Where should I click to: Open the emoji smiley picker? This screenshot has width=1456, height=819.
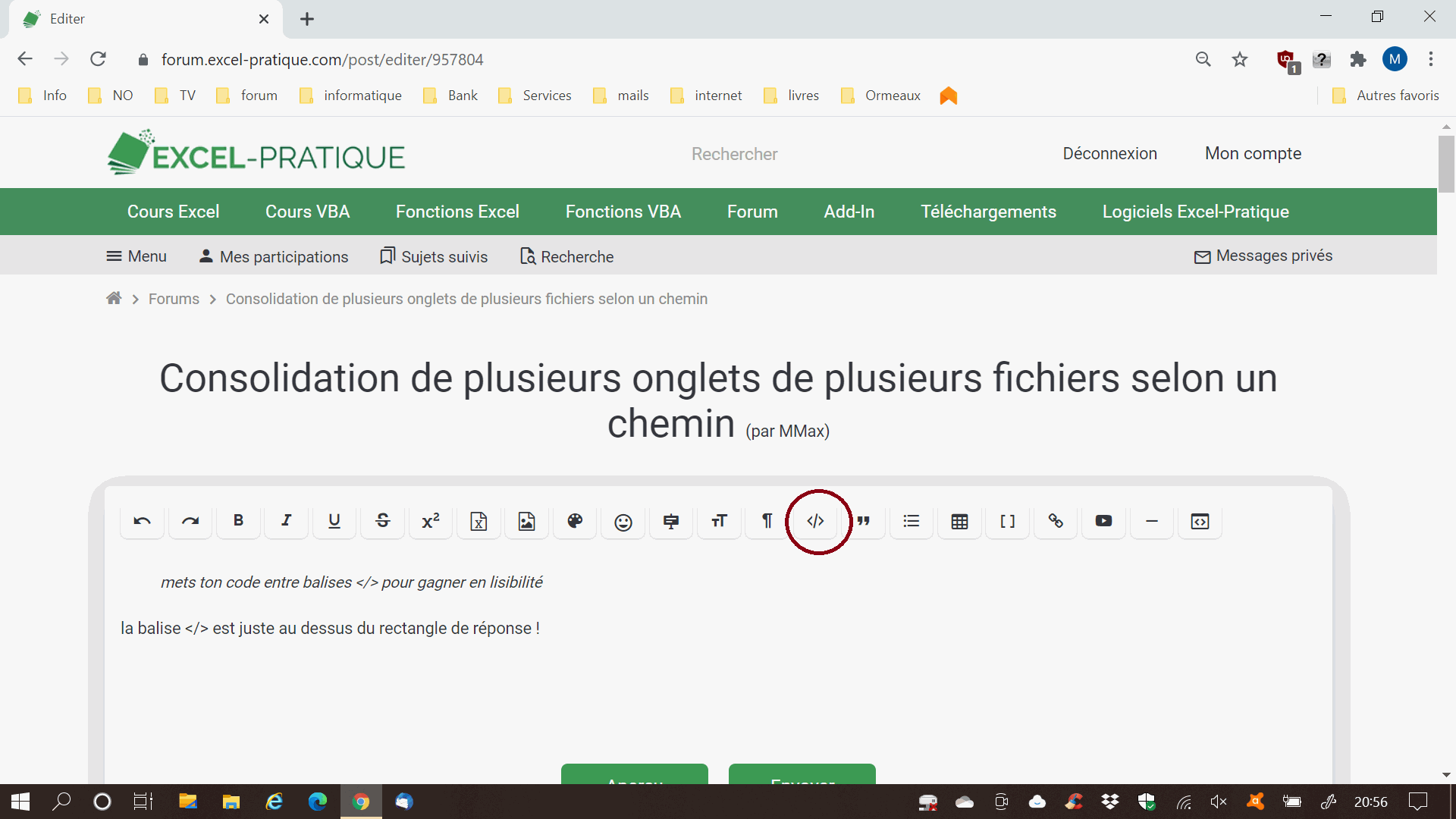pyautogui.click(x=623, y=522)
